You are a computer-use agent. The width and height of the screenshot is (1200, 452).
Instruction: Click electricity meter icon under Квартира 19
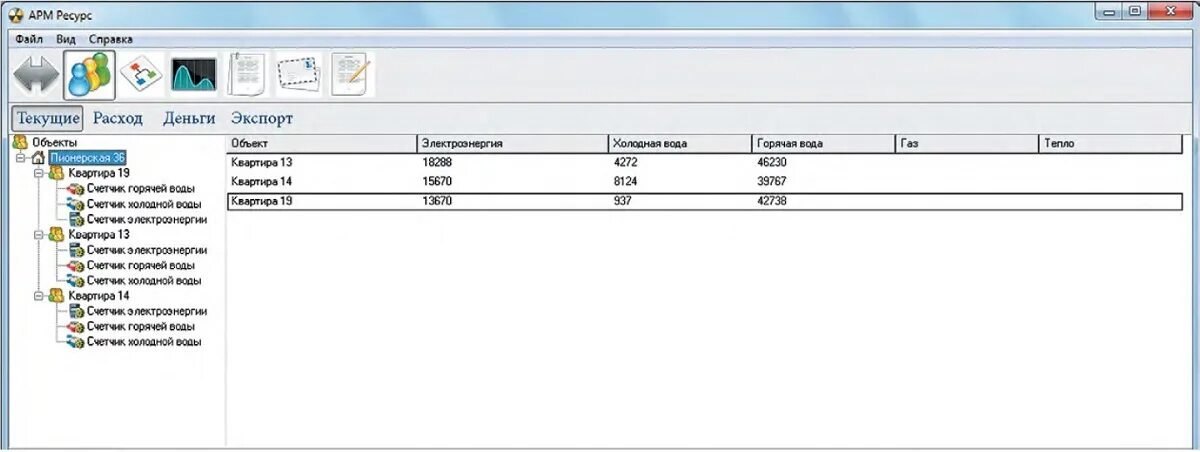76,219
